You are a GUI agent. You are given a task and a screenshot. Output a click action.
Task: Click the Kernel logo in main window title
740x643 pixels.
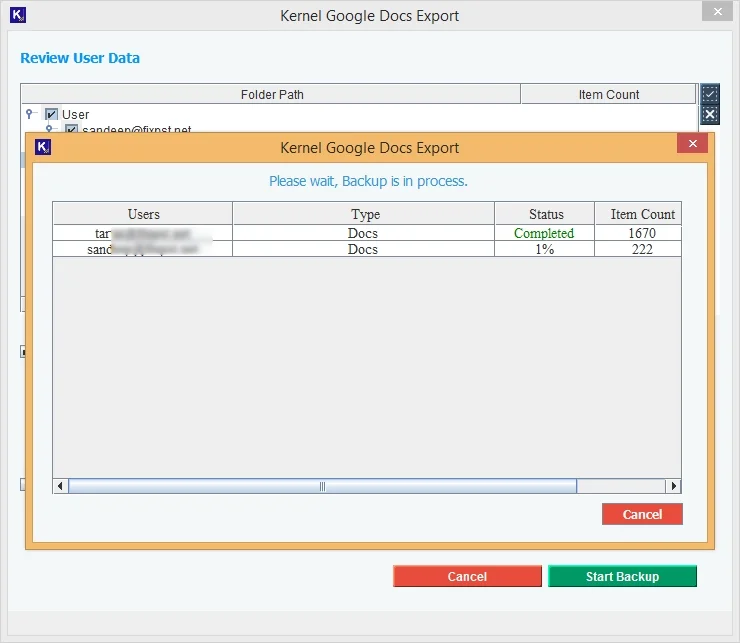pos(18,15)
